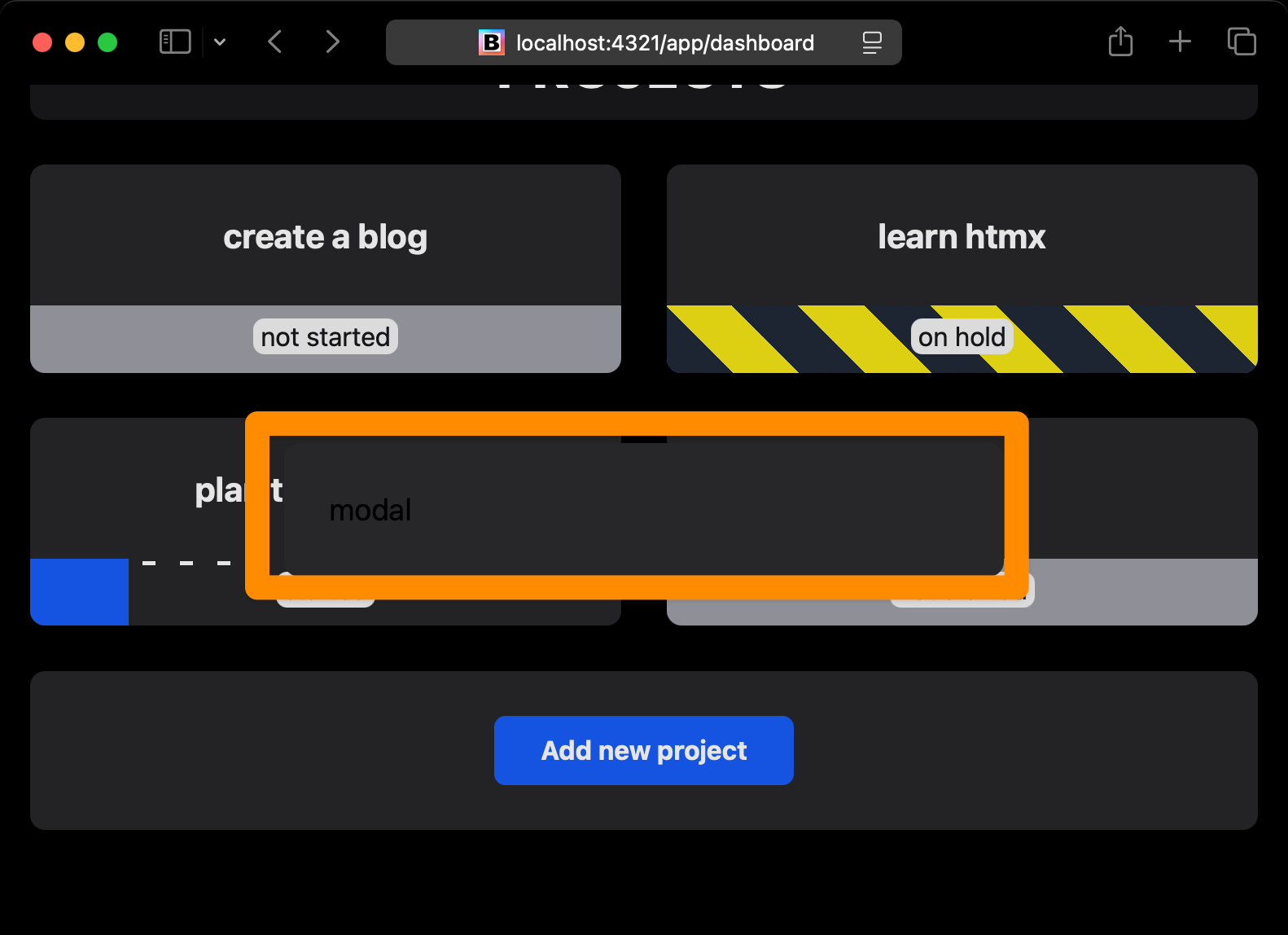Click the Add new project button
Image resolution: width=1288 pixels, height=935 pixels.
coord(644,750)
